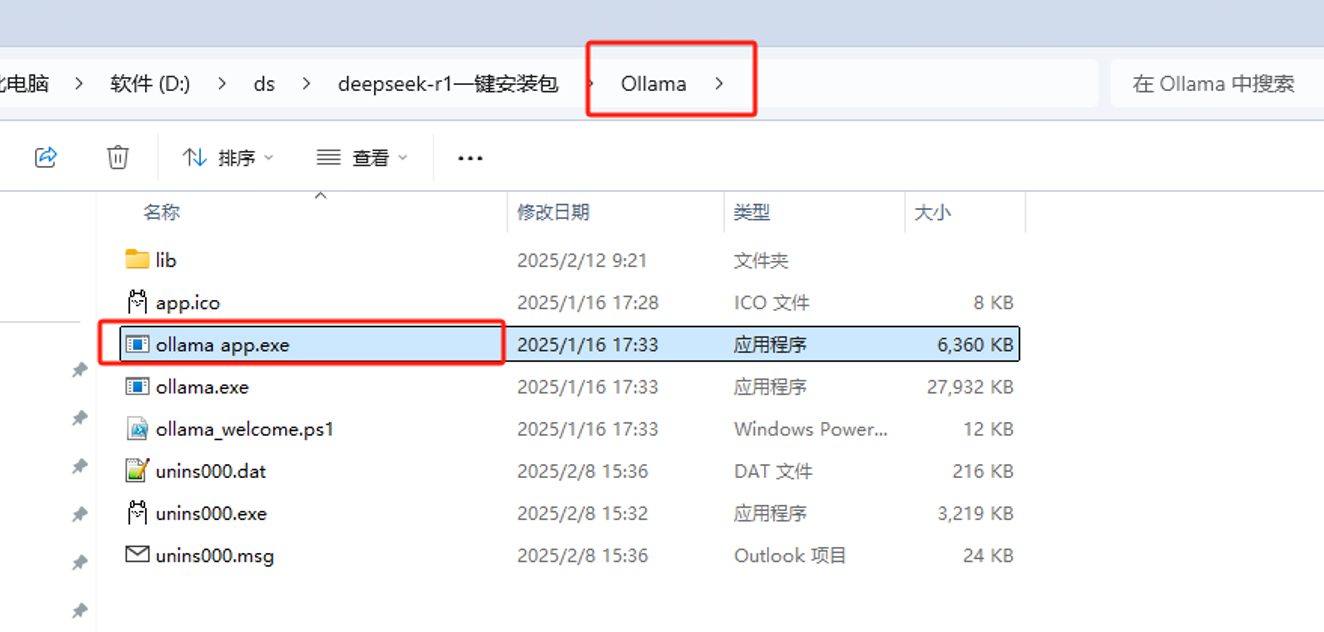Open the 查看 view dropdown
Screen dimensions: 1324x632
pos(362,158)
